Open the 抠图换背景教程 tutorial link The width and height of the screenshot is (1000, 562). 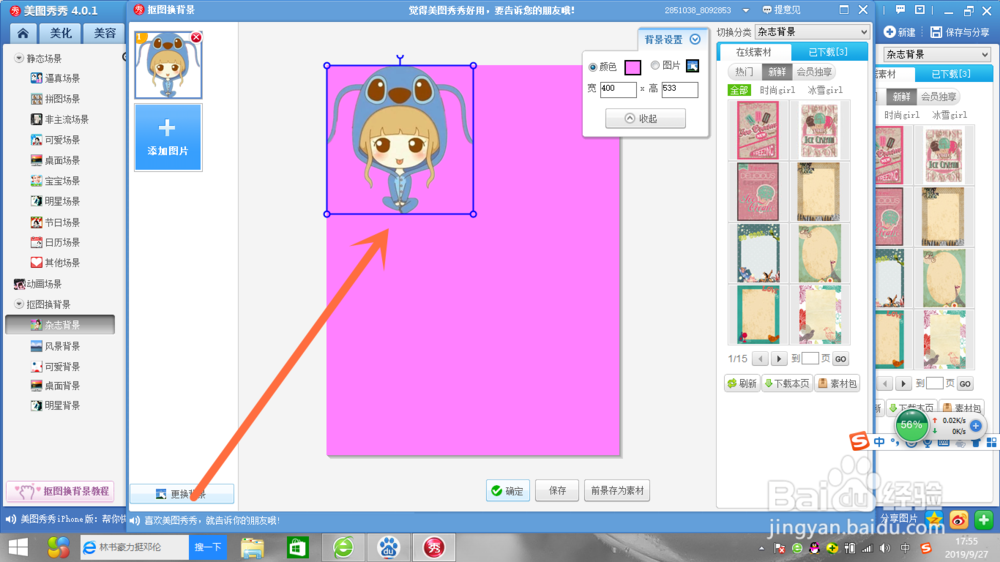61,491
